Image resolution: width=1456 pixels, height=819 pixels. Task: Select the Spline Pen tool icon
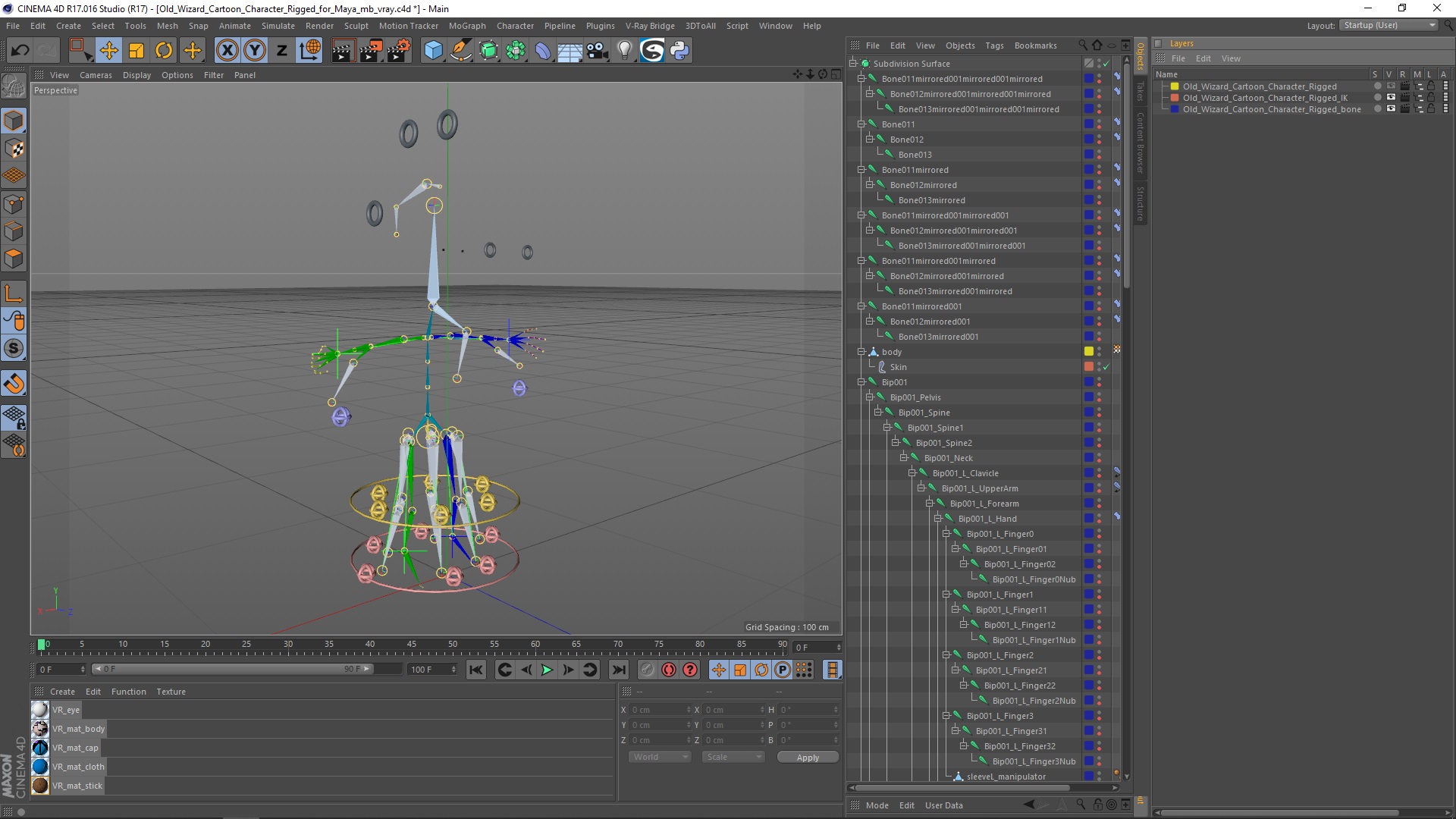[x=461, y=51]
